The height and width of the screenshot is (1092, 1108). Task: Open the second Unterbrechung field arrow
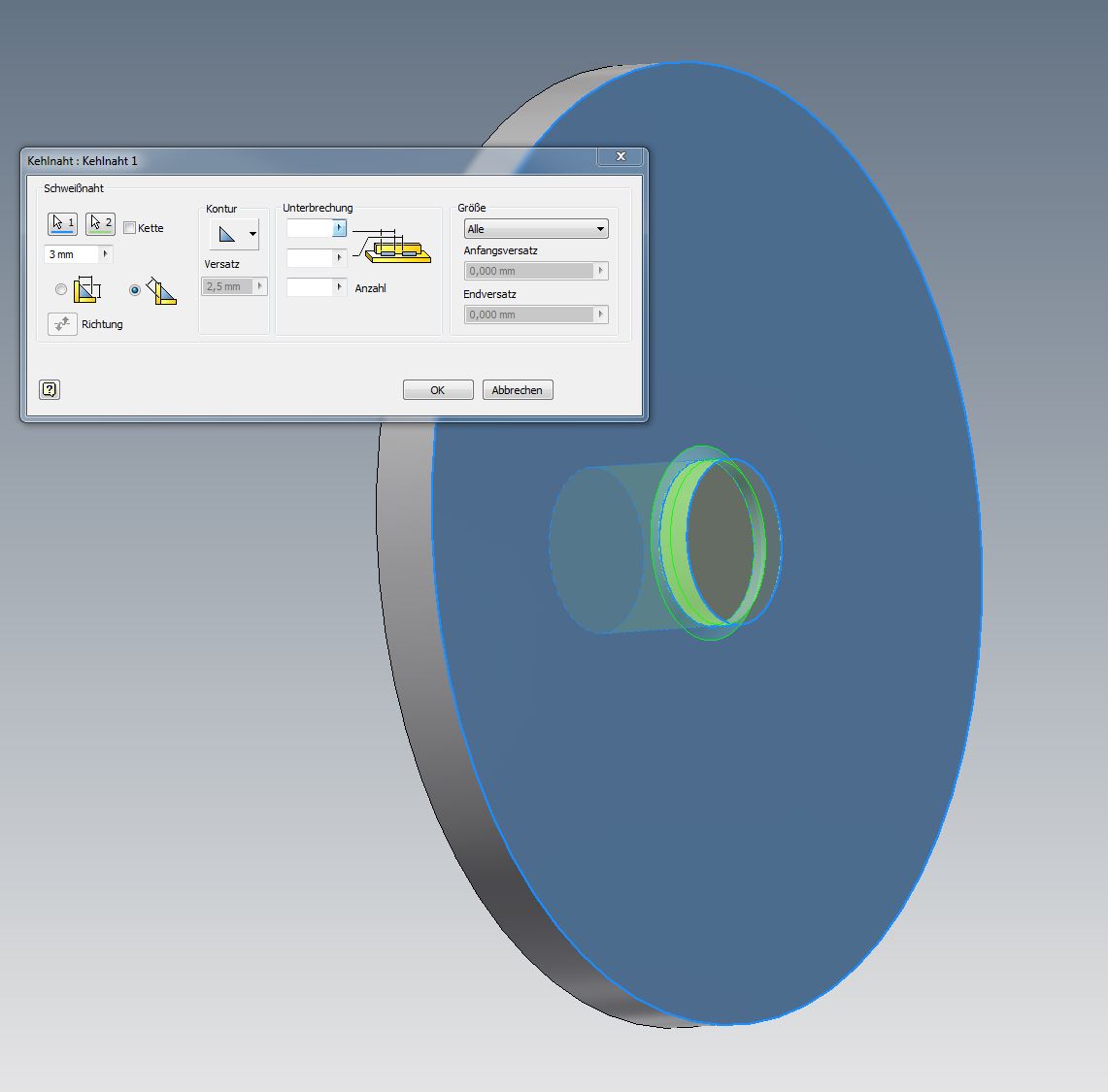click(x=339, y=258)
